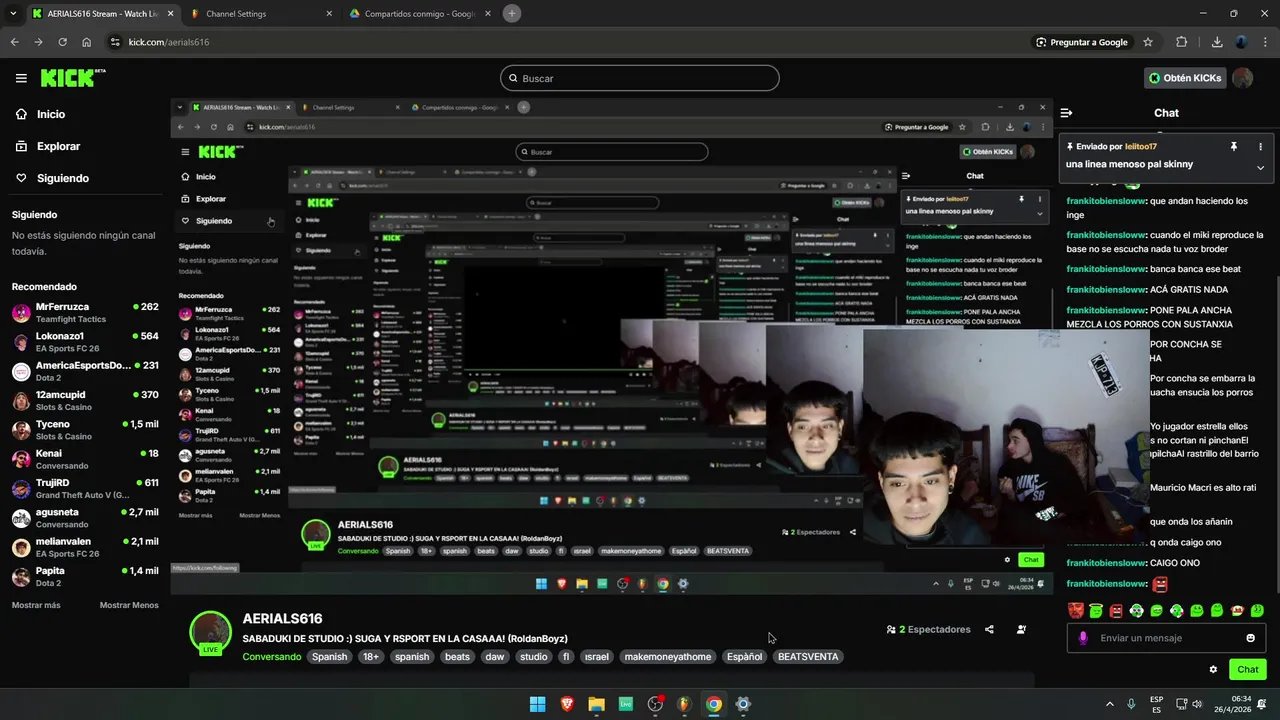1280x720 pixels.
Task: Send message with green Chat button
Action: click(1248, 670)
